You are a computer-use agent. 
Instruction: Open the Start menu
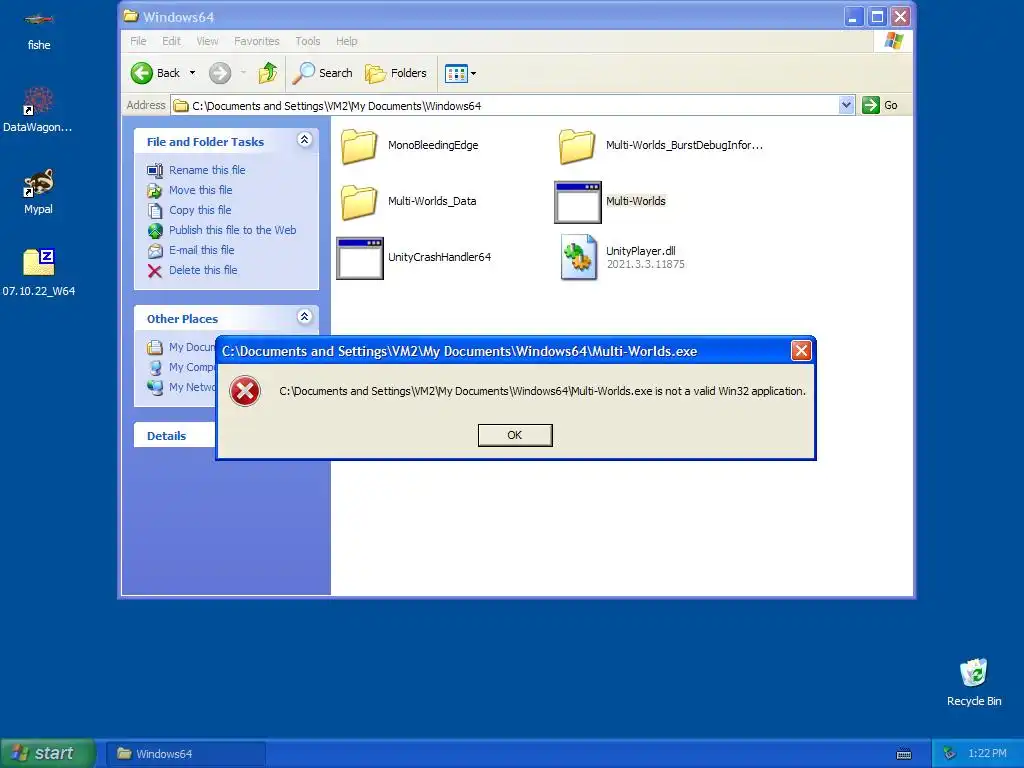click(48, 753)
